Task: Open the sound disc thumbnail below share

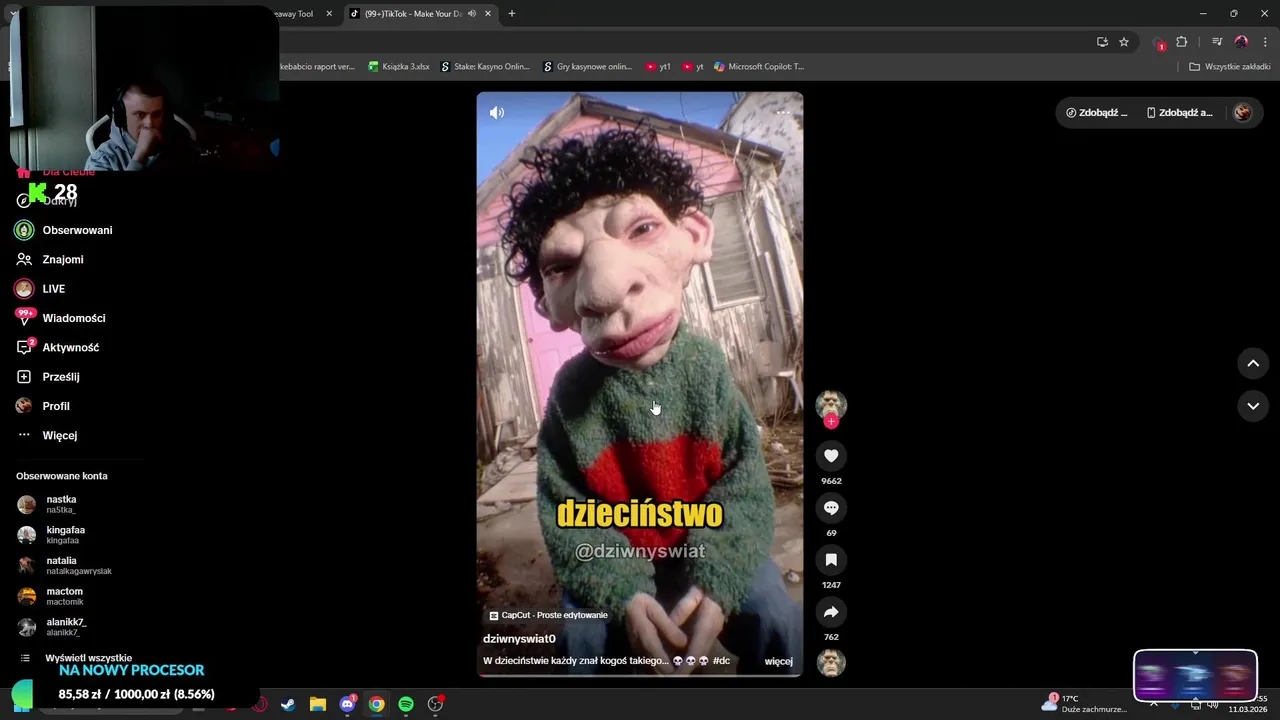Action: pyautogui.click(x=831, y=663)
